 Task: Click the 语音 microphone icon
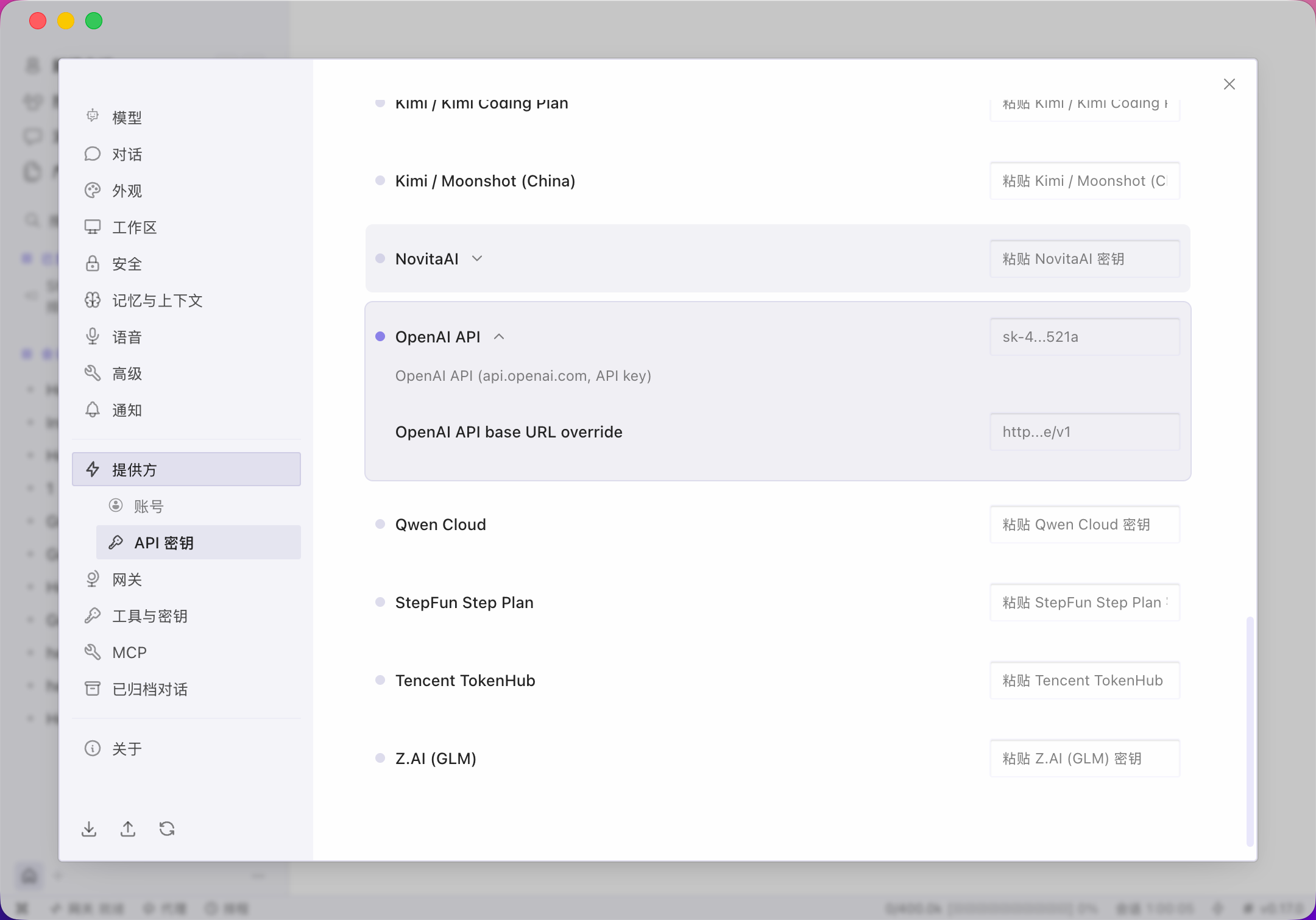point(93,337)
